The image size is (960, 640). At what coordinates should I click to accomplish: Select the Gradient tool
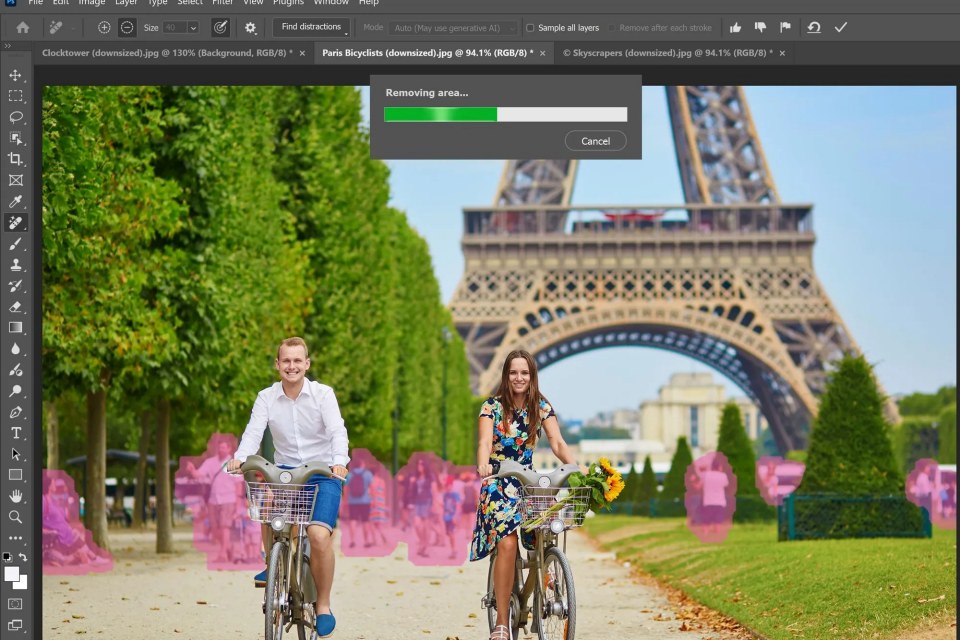point(16,328)
